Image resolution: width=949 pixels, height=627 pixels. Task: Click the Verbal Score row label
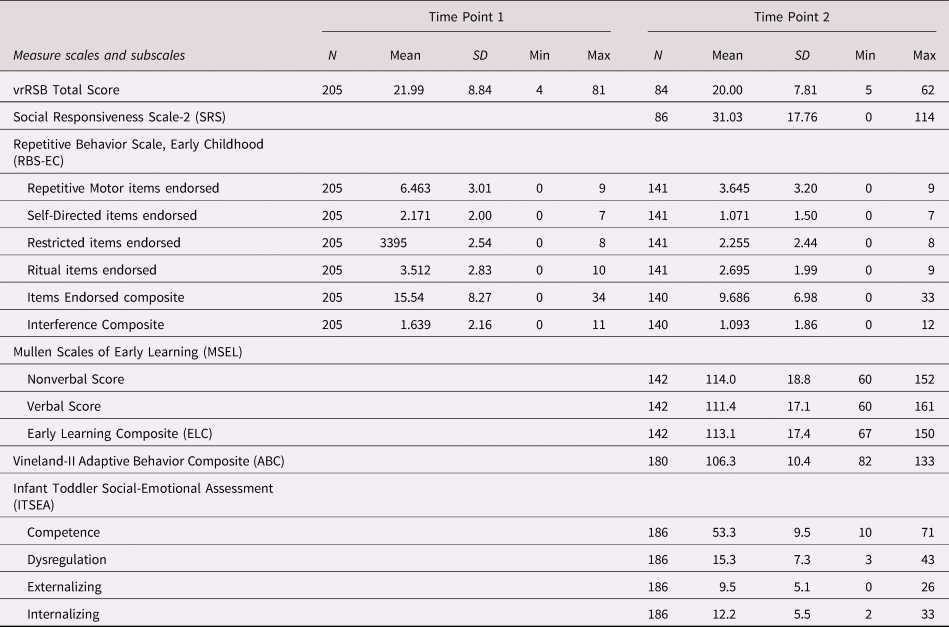64,406
